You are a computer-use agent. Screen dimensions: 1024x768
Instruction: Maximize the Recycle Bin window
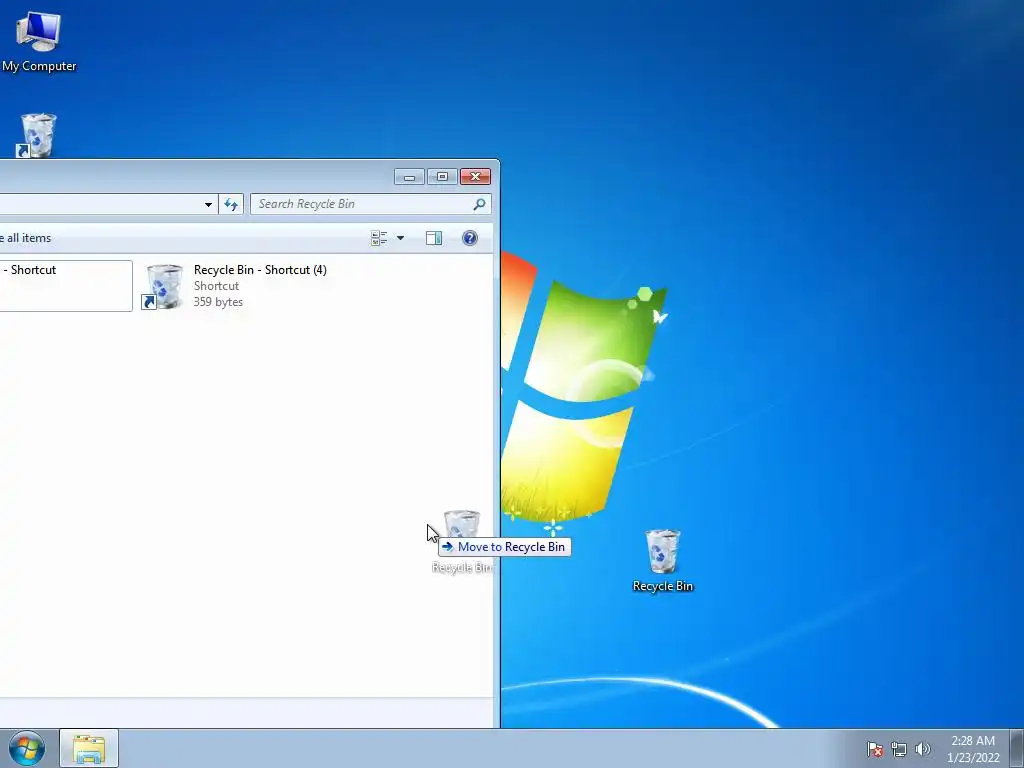(442, 177)
